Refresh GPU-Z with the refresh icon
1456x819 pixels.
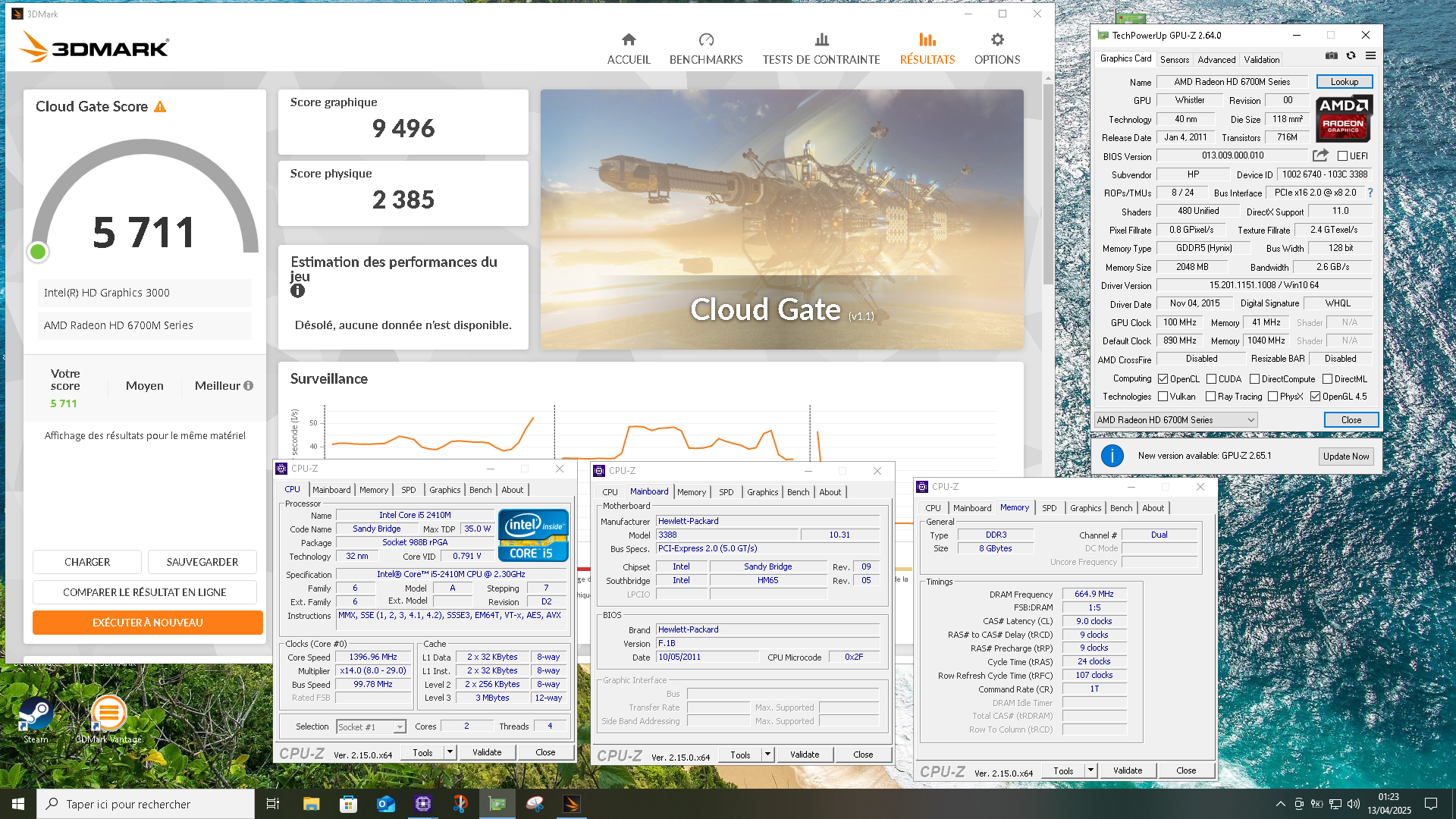coord(1351,55)
